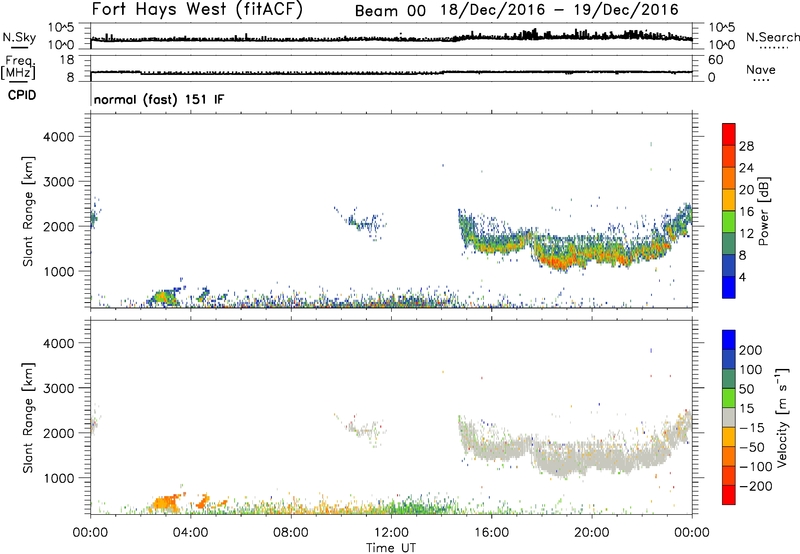Pick the bright green segment of the velocity colorbar
This screenshot has width=800, height=554.
pyautogui.click(x=729, y=398)
